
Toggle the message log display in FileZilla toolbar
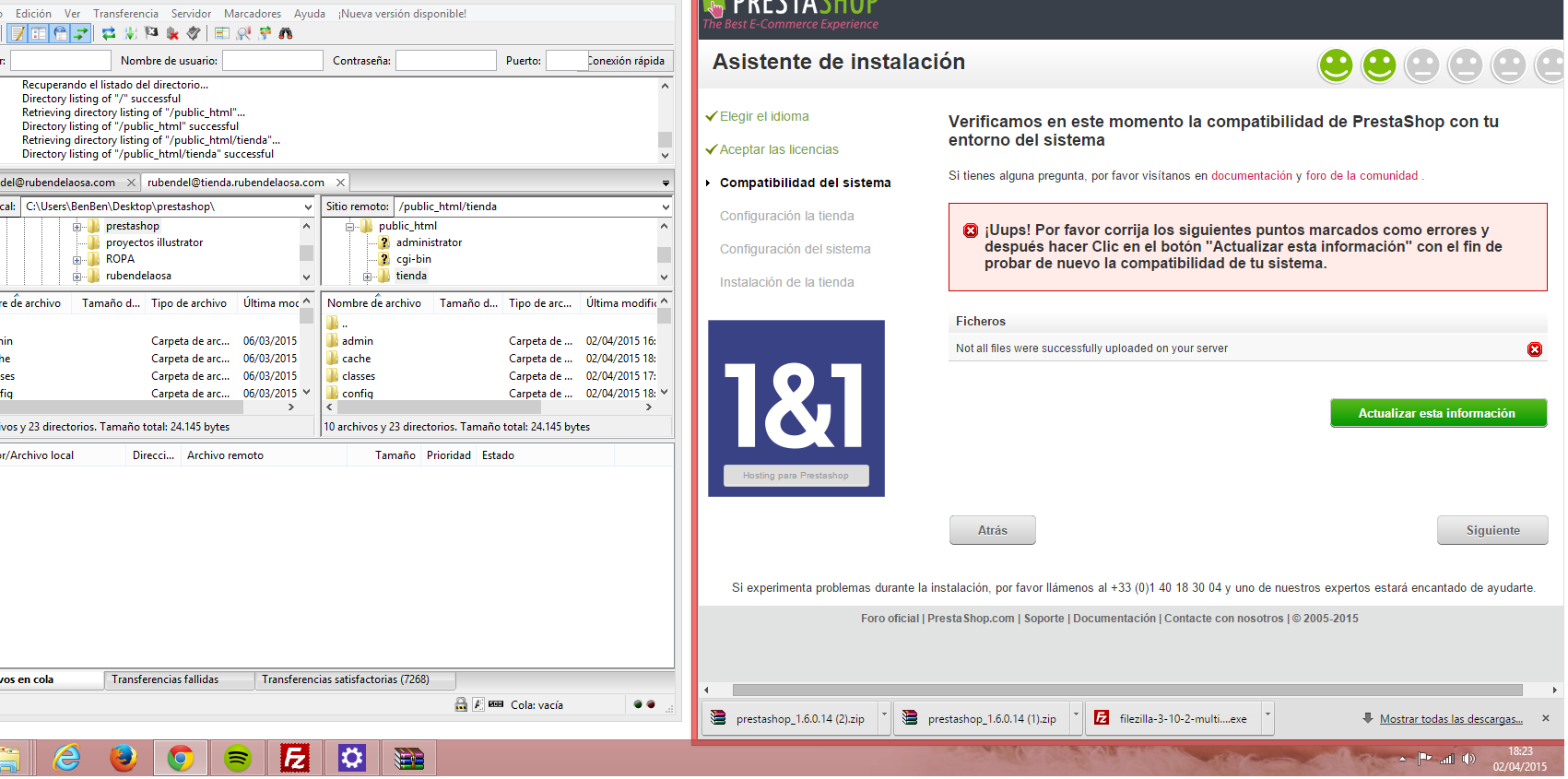(x=18, y=34)
